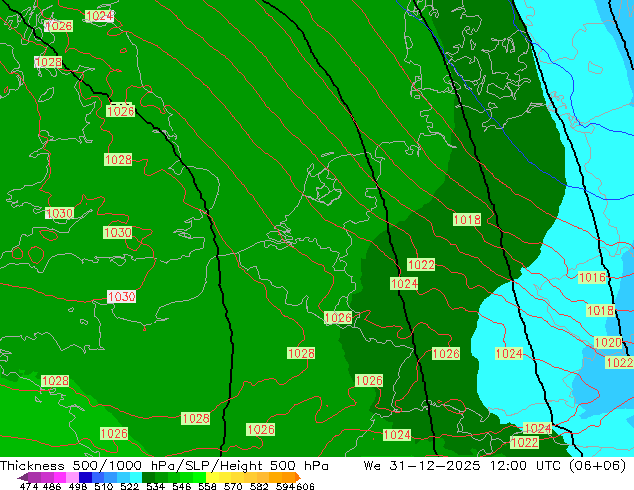Click the 1020 isobar label

click(608, 342)
